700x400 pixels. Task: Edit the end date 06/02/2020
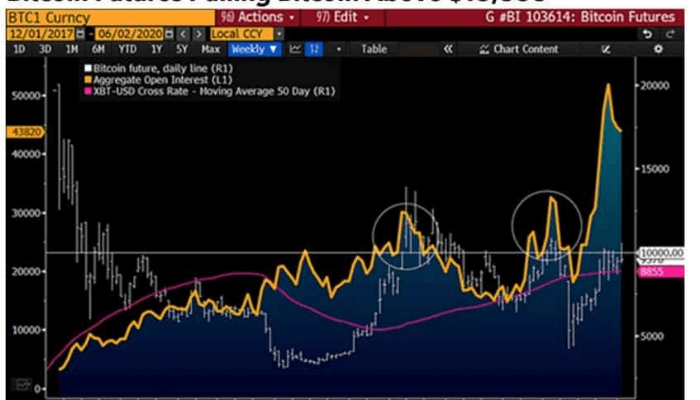click(129, 34)
